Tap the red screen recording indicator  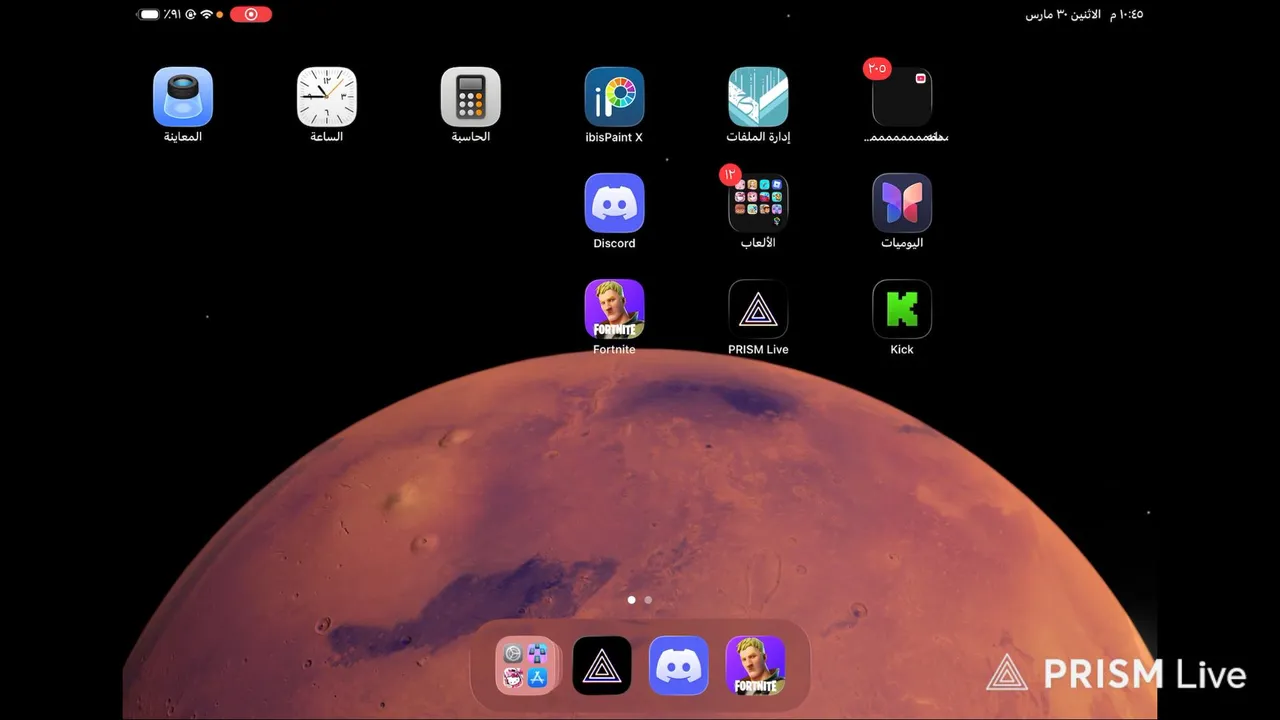250,14
